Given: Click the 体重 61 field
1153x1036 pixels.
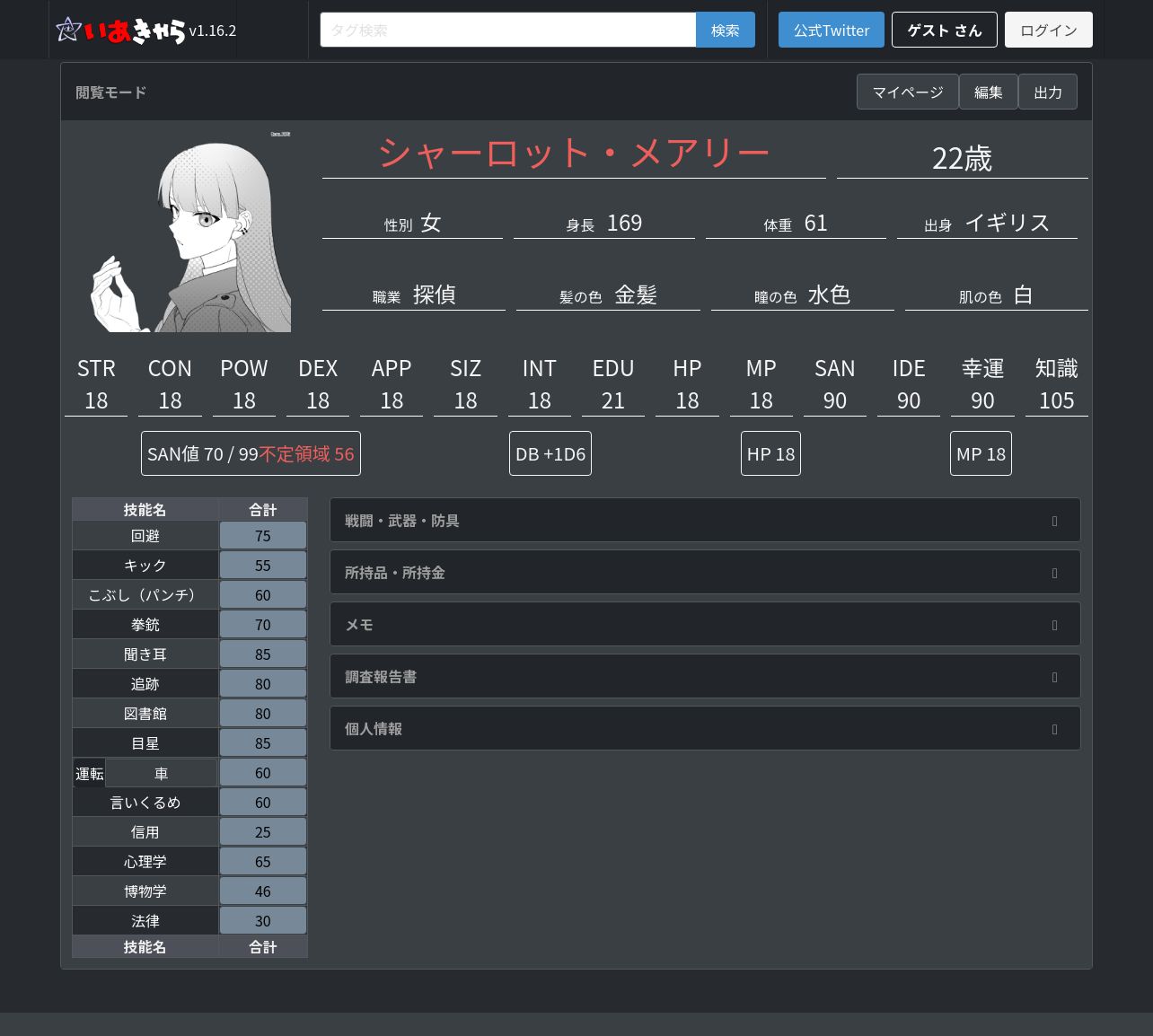Looking at the screenshot, I should [x=796, y=223].
